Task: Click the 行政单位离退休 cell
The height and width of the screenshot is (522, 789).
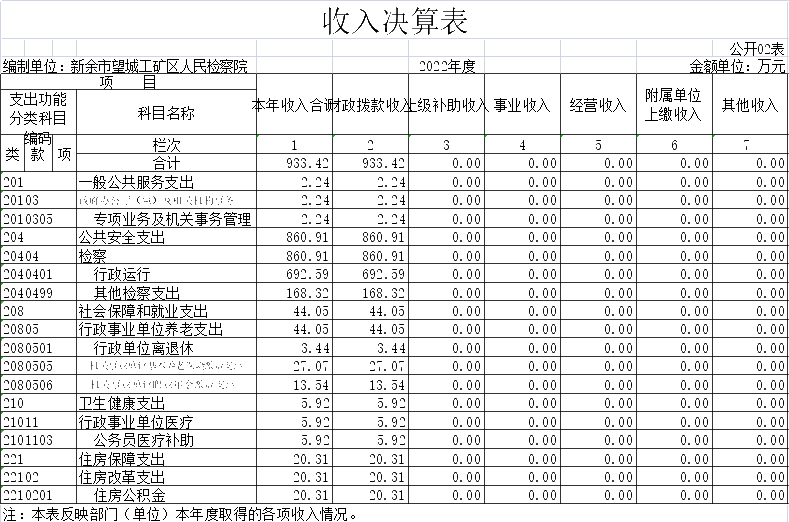Action: tap(166, 348)
